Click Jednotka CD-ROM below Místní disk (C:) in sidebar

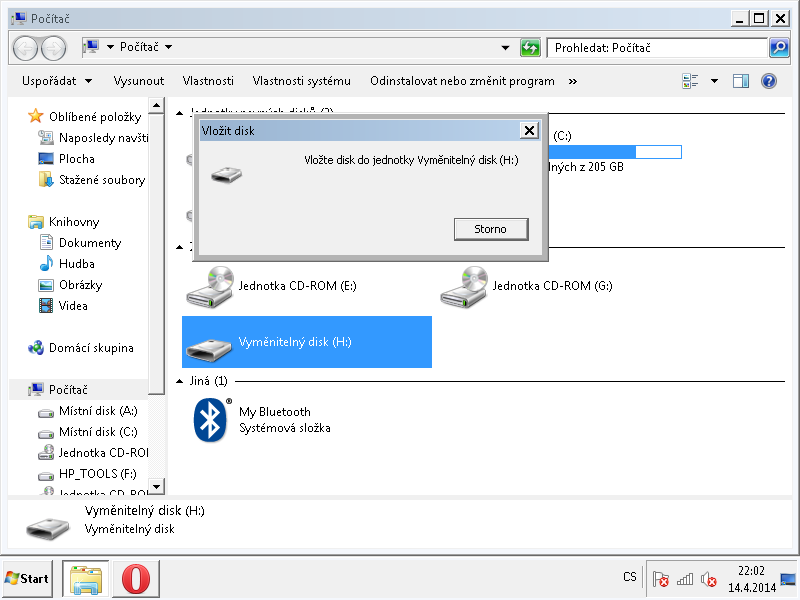pyautogui.click(x=93, y=453)
